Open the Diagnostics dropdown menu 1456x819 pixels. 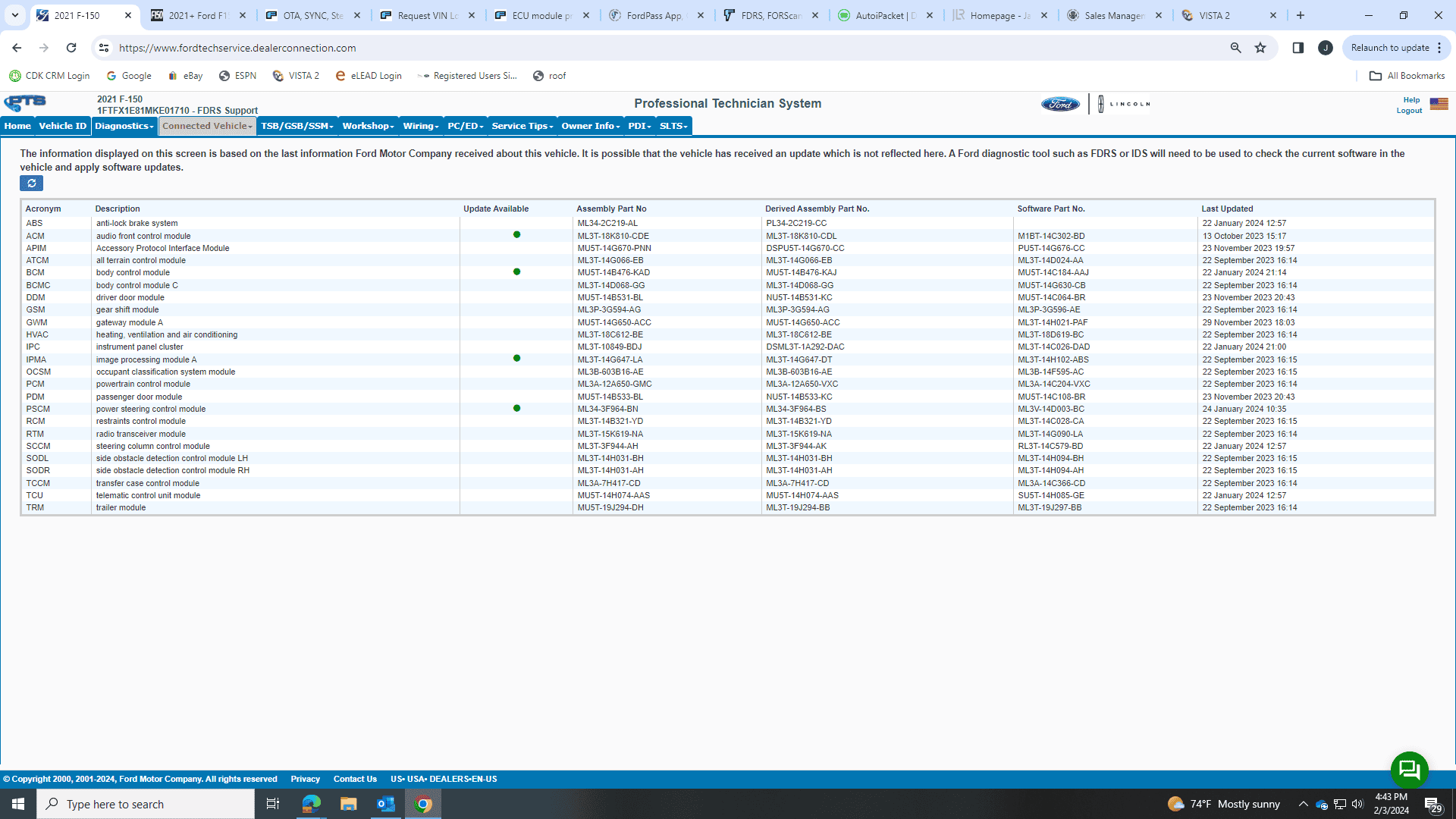click(124, 126)
